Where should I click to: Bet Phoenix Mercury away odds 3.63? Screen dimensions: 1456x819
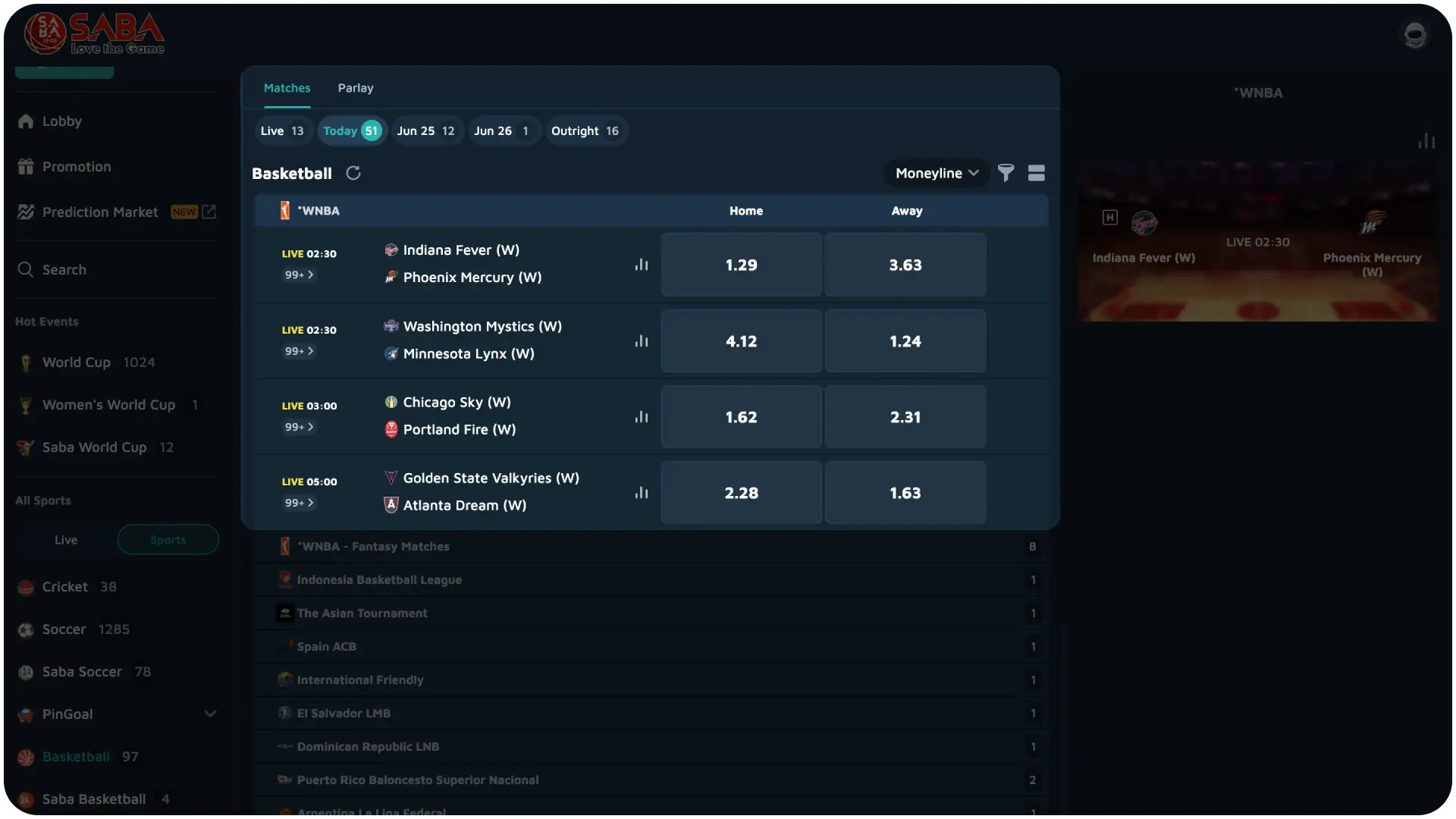pos(905,265)
